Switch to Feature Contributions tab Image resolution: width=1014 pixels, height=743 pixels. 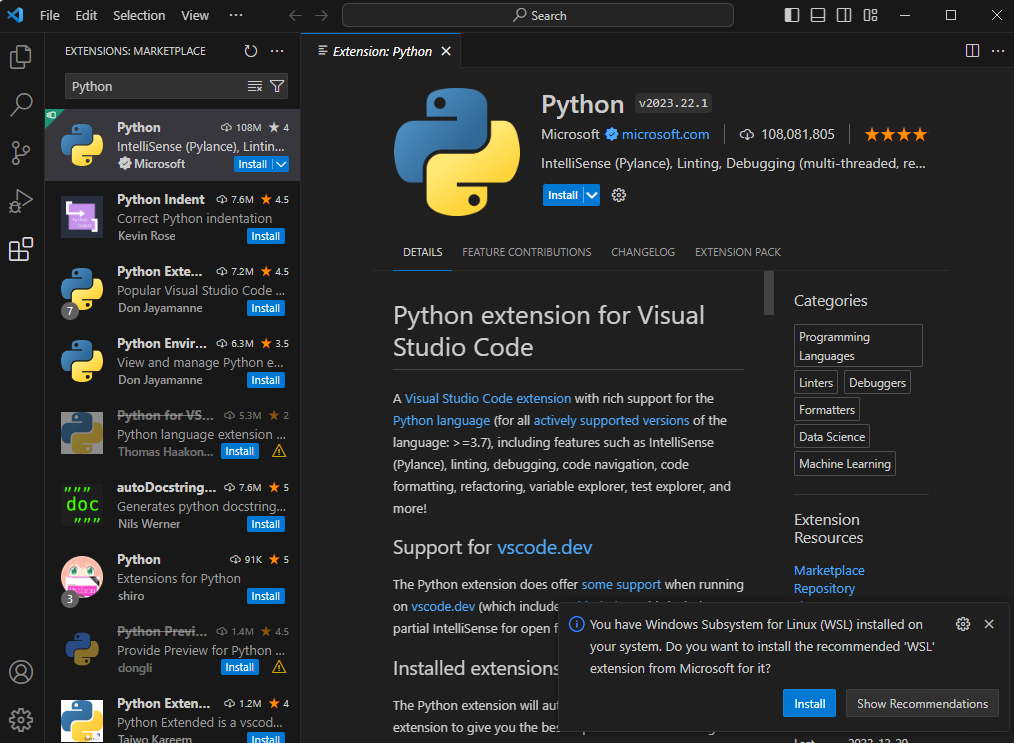pos(526,252)
